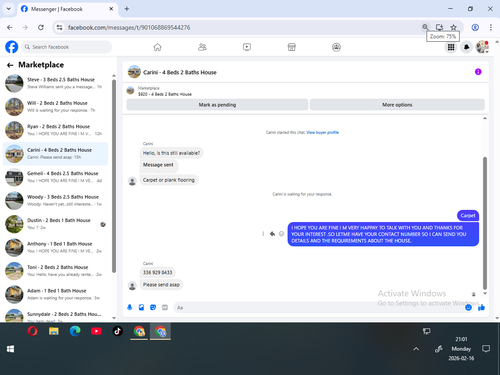React with emoji to blue message
Image resolution: width=500 pixels, height=375 pixels.
(x=281, y=234)
